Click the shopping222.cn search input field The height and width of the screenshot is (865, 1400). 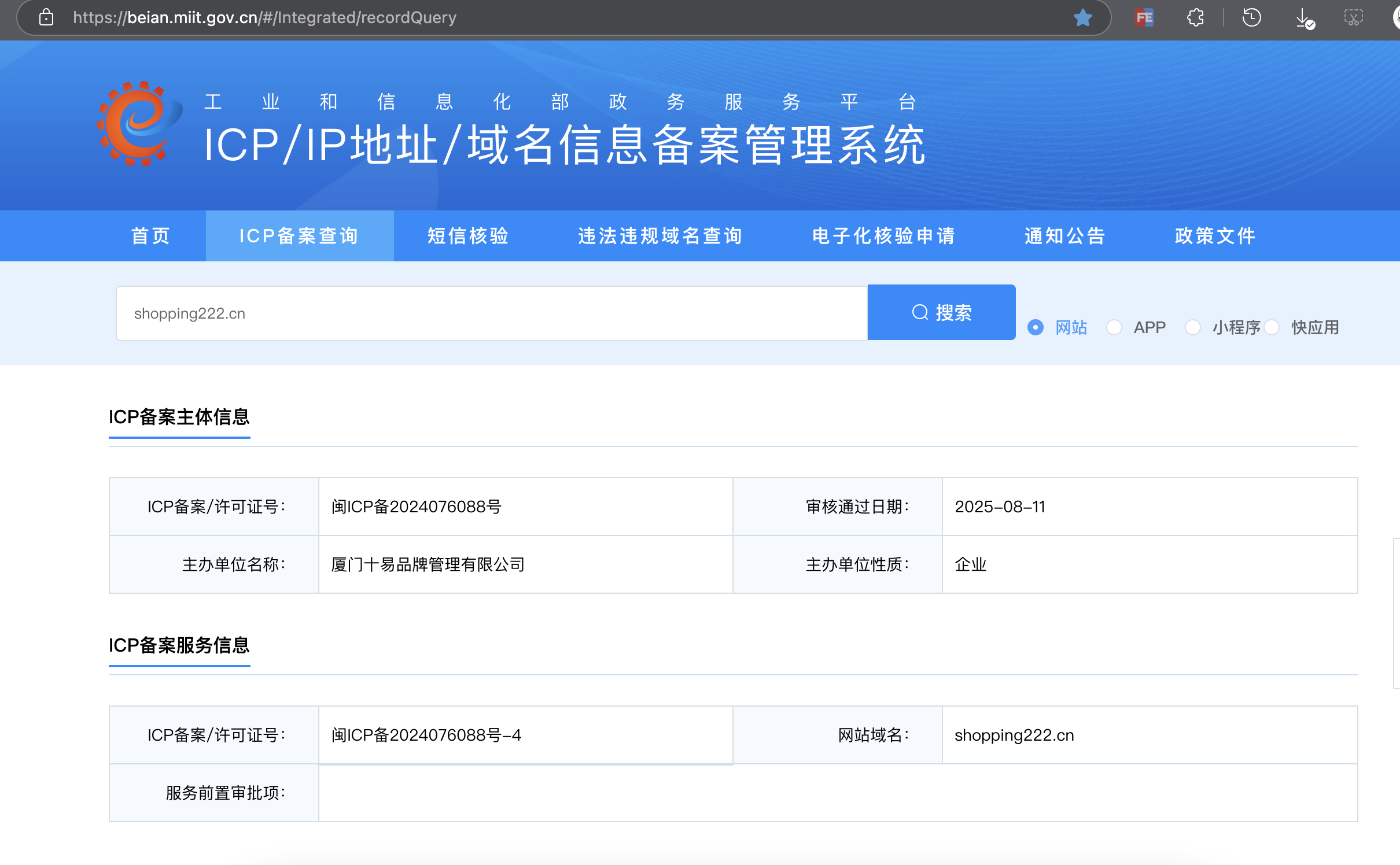click(x=492, y=313)
